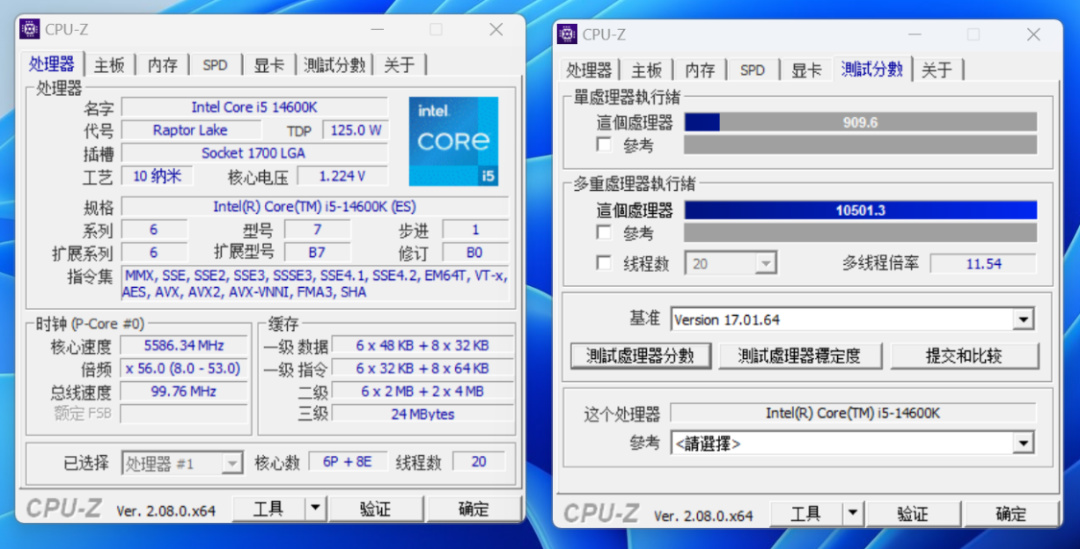Open SPD tab in left window

click(215, 65)
